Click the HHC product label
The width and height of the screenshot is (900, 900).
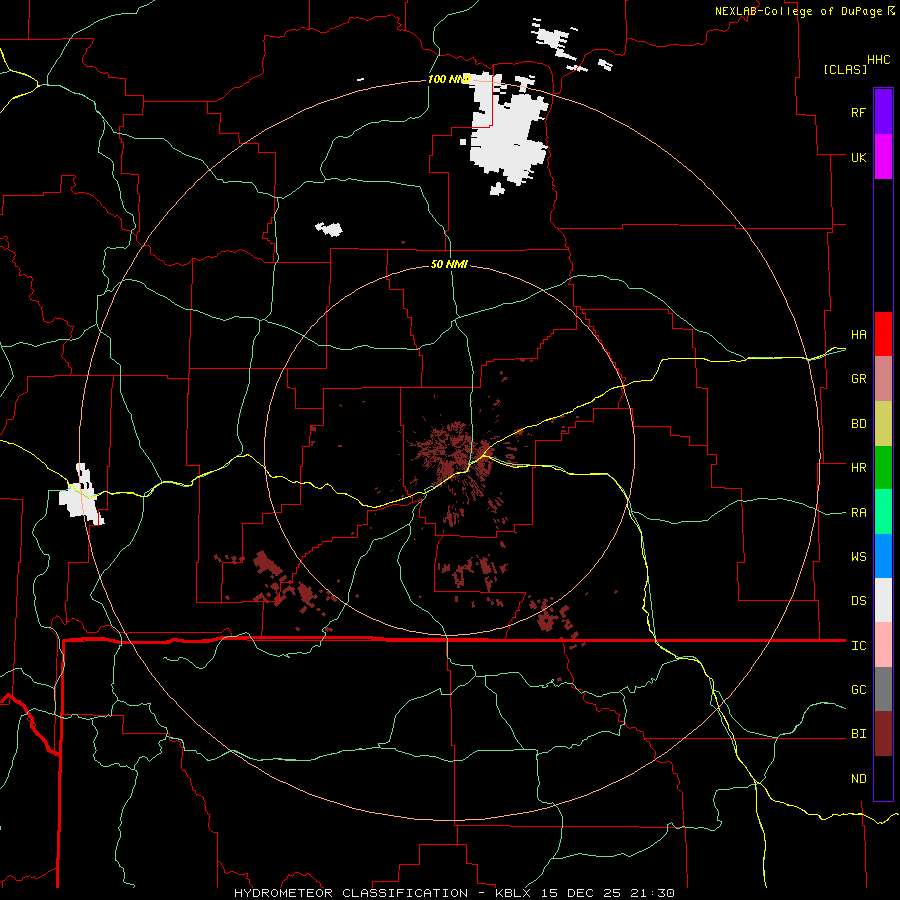click(878, 60)
